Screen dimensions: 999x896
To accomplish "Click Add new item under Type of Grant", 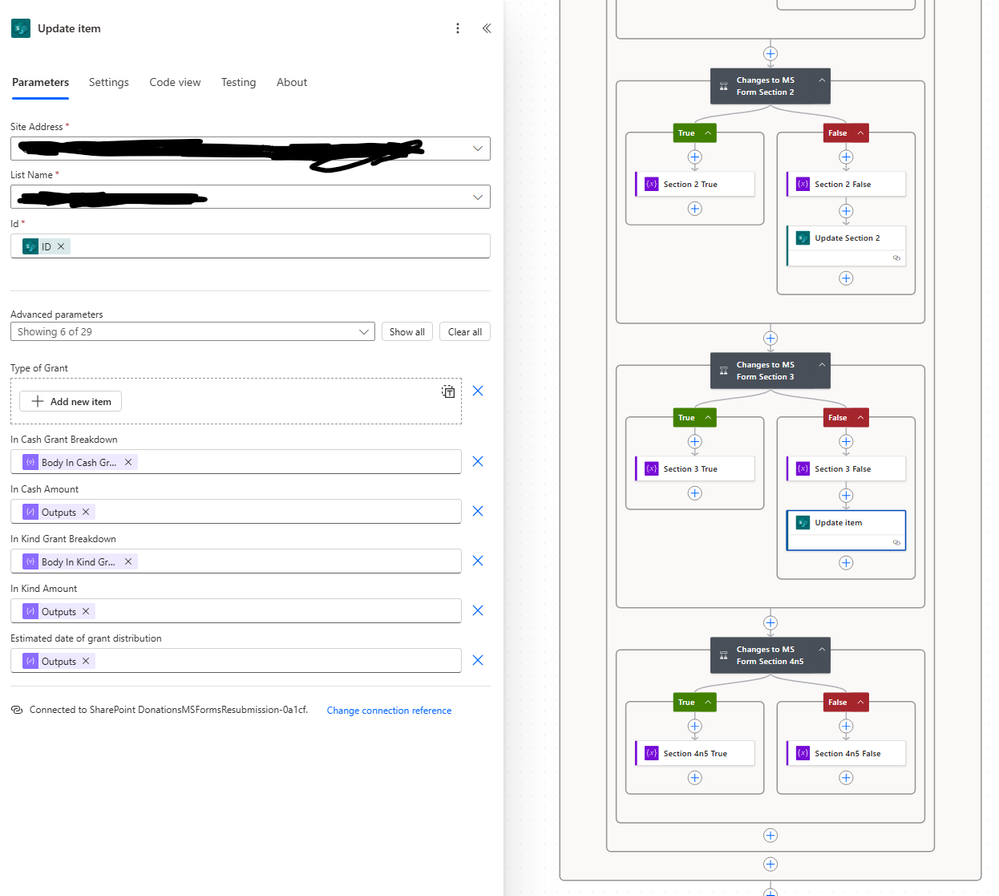I will pyautogui.click(x=71, y=401).
